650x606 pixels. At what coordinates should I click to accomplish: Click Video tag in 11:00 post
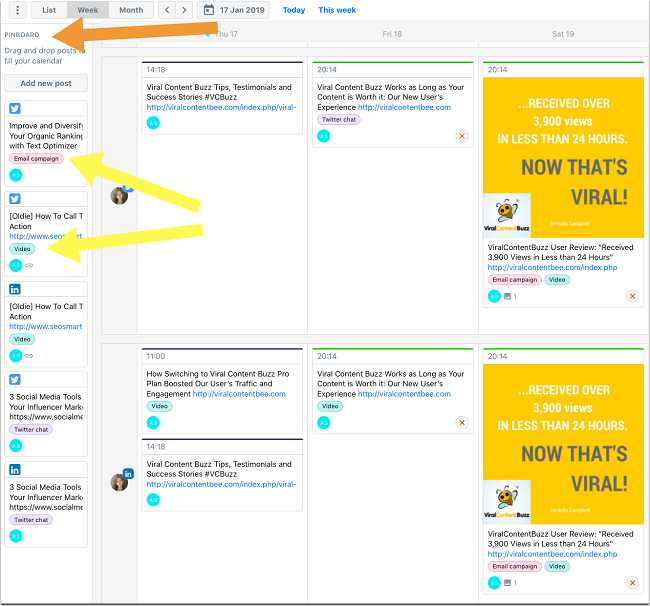(160, 406)
